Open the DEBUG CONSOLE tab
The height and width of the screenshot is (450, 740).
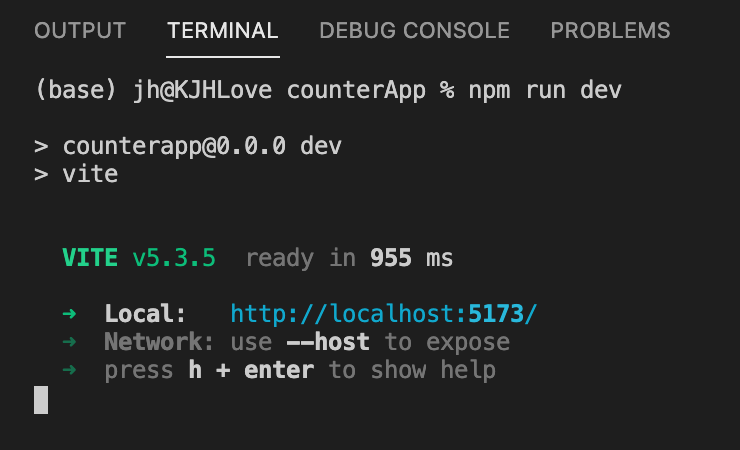tap(414, 31)
